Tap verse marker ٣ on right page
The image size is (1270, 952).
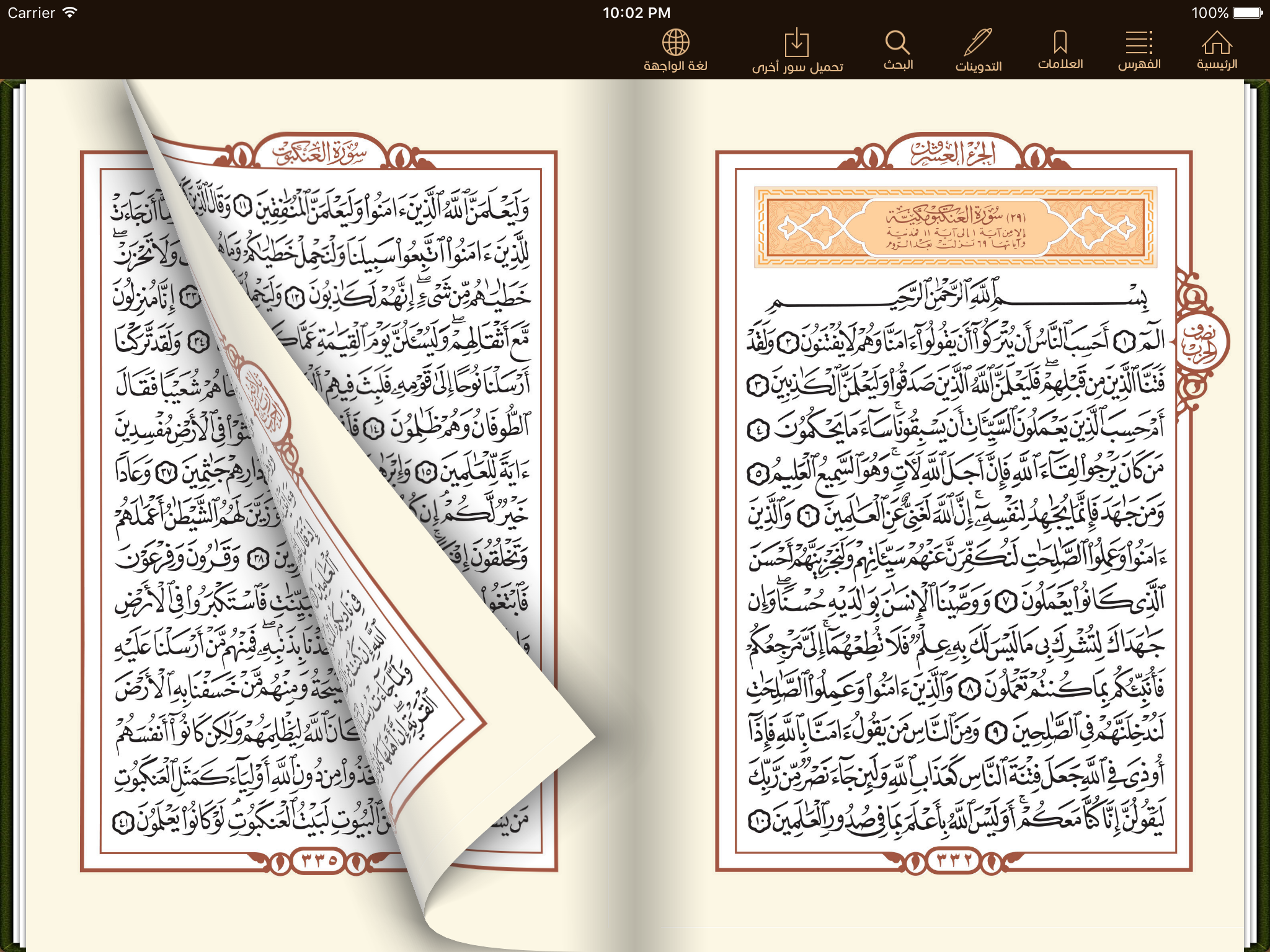pos(758,385)
